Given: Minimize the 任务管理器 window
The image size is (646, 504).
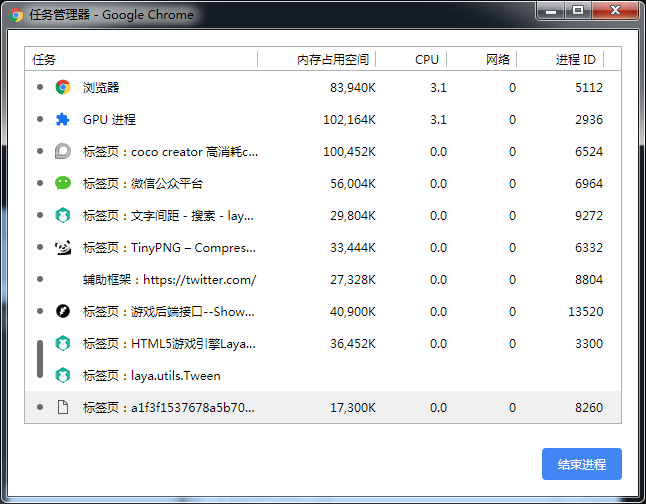Looking at the screenshot, I should click(x=550, y=10).
